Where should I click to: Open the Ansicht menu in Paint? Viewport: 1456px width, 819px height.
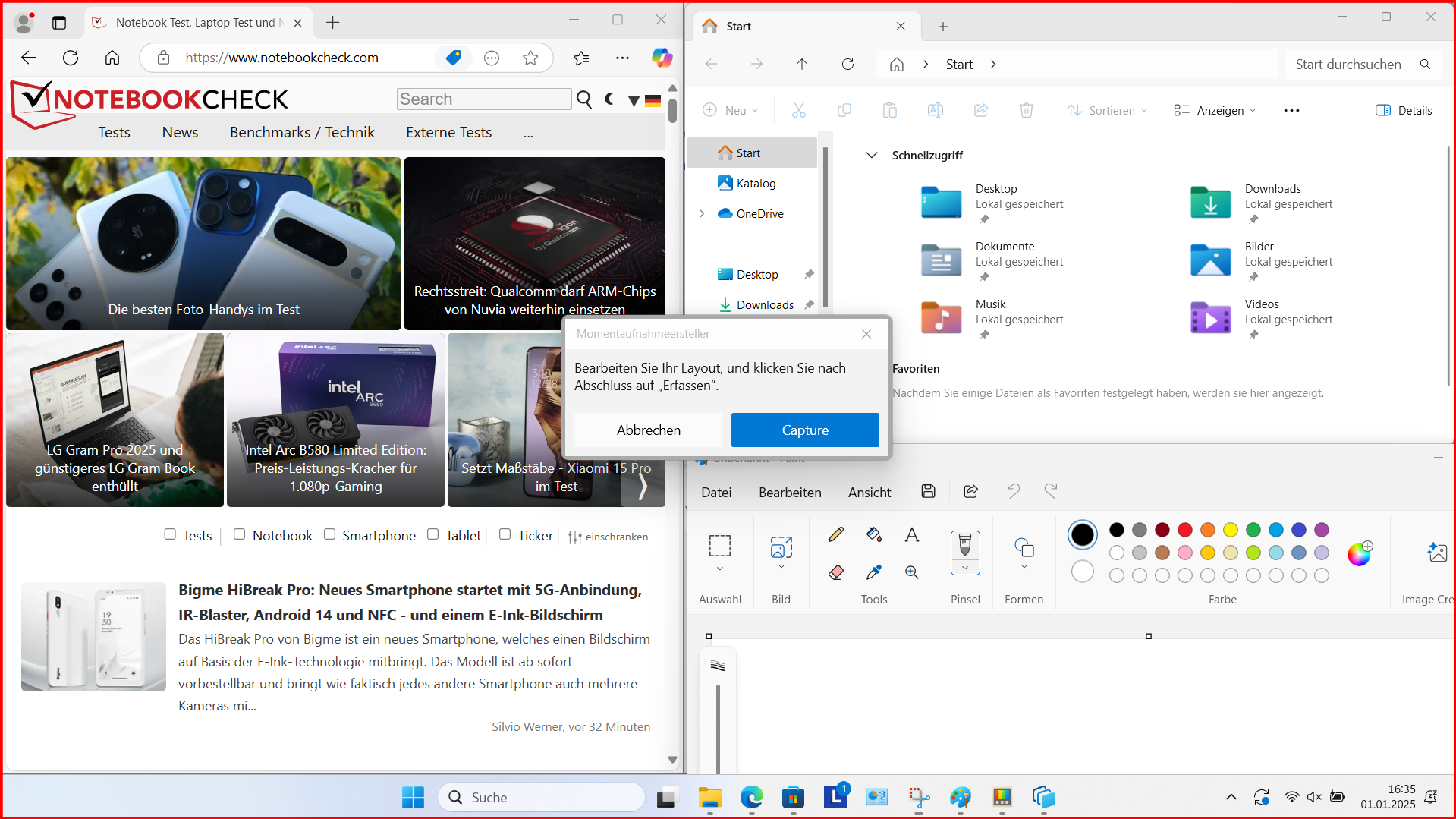coord(870,492)
